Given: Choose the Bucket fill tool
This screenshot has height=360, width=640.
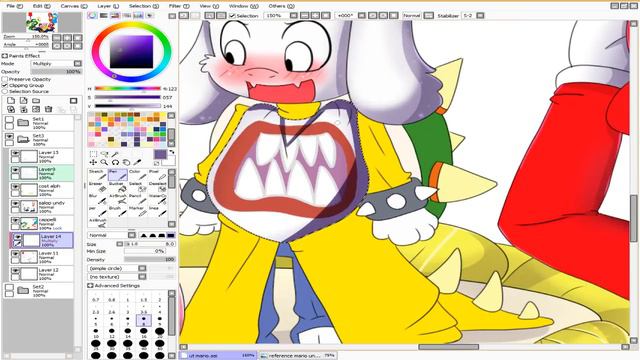Looking at the screenshot, I should 118,187.
